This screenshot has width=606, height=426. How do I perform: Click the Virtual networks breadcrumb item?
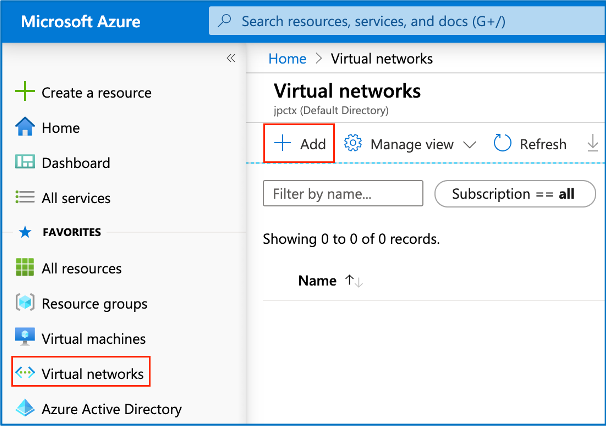pos(381,59)
